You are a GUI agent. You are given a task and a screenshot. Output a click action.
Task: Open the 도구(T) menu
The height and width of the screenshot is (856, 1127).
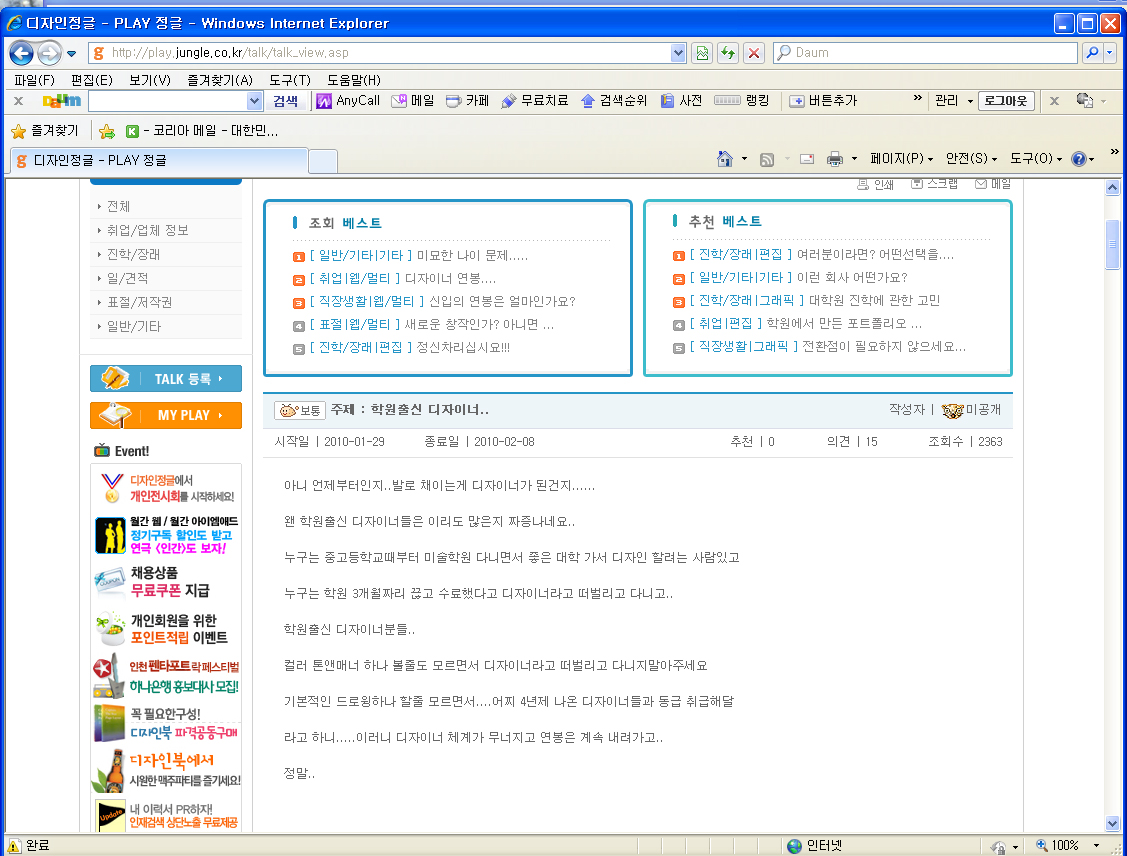coord(290,80)
